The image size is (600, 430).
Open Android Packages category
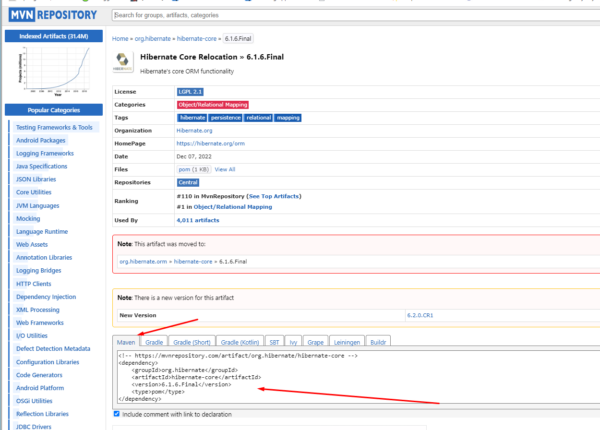coord(41,140)
